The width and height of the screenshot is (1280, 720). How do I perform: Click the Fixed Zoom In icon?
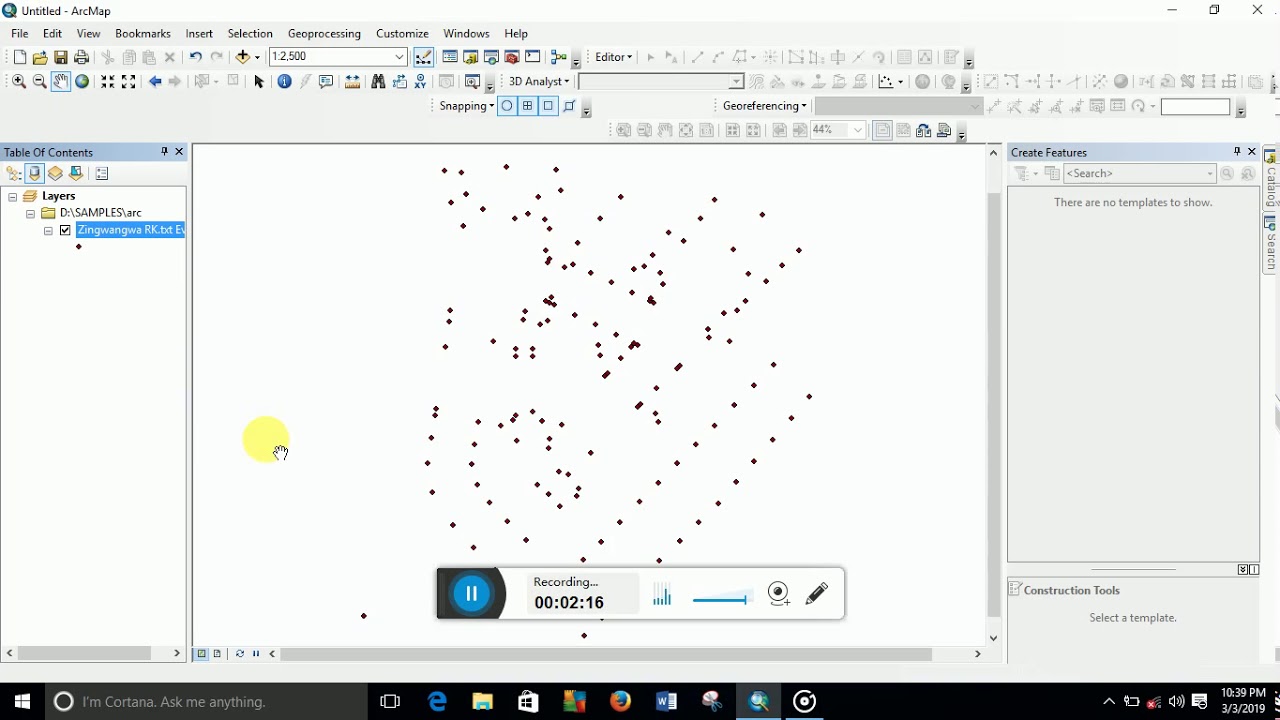coord(108,82)
